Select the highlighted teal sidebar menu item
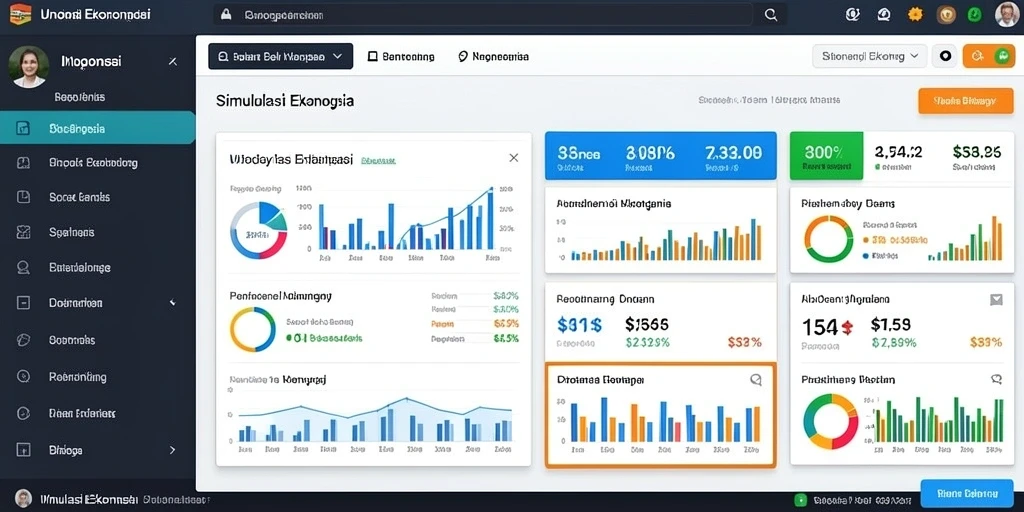This screenshot has height=512, width=1024. coord(97,128)
